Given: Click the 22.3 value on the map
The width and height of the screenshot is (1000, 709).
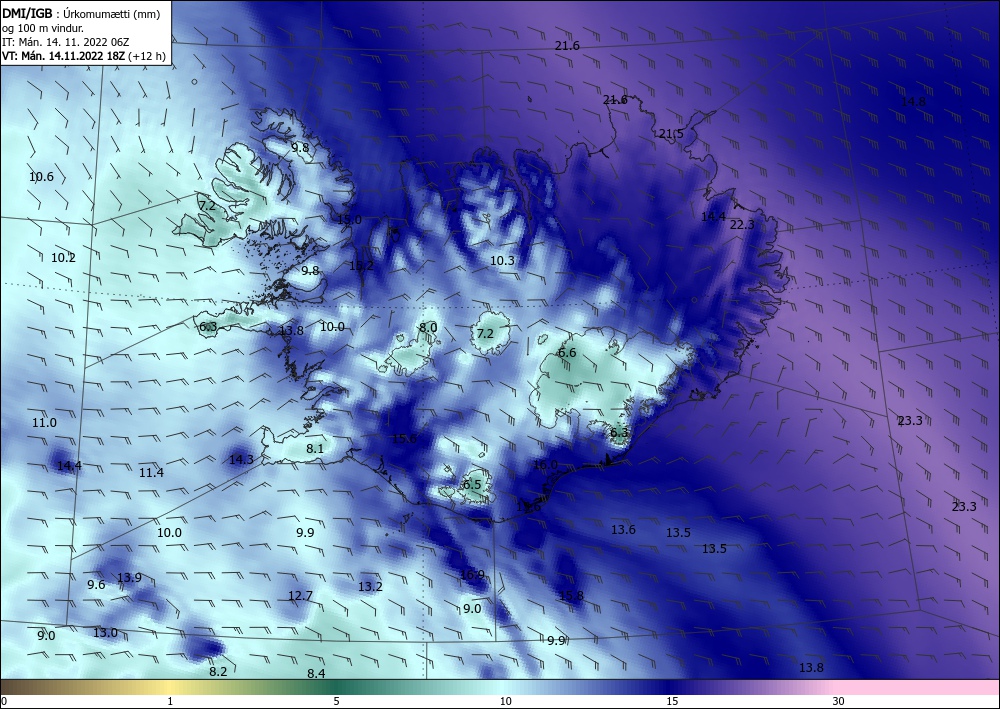Looking at the screenshot, I should [742, 224].
